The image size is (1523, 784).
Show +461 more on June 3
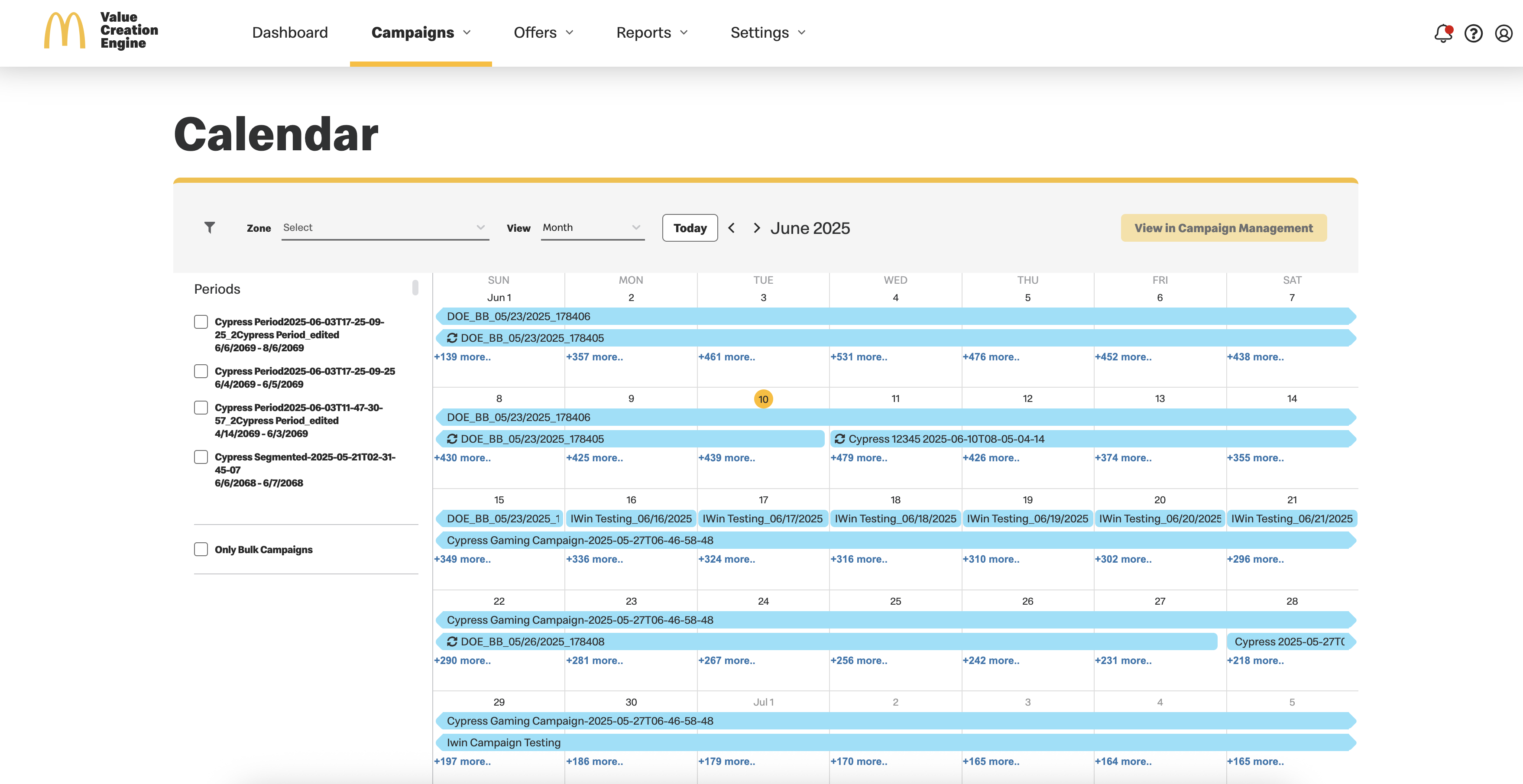coord(726,356)
